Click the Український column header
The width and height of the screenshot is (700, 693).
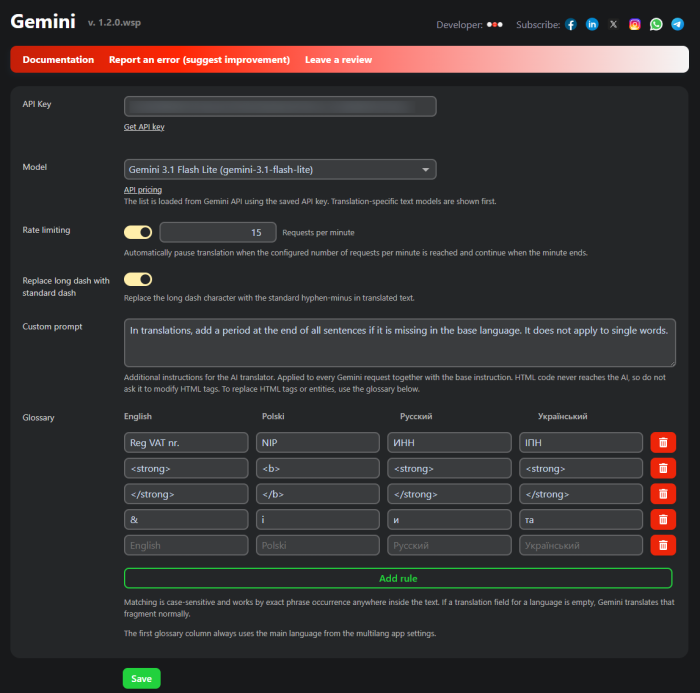[562, 416]
